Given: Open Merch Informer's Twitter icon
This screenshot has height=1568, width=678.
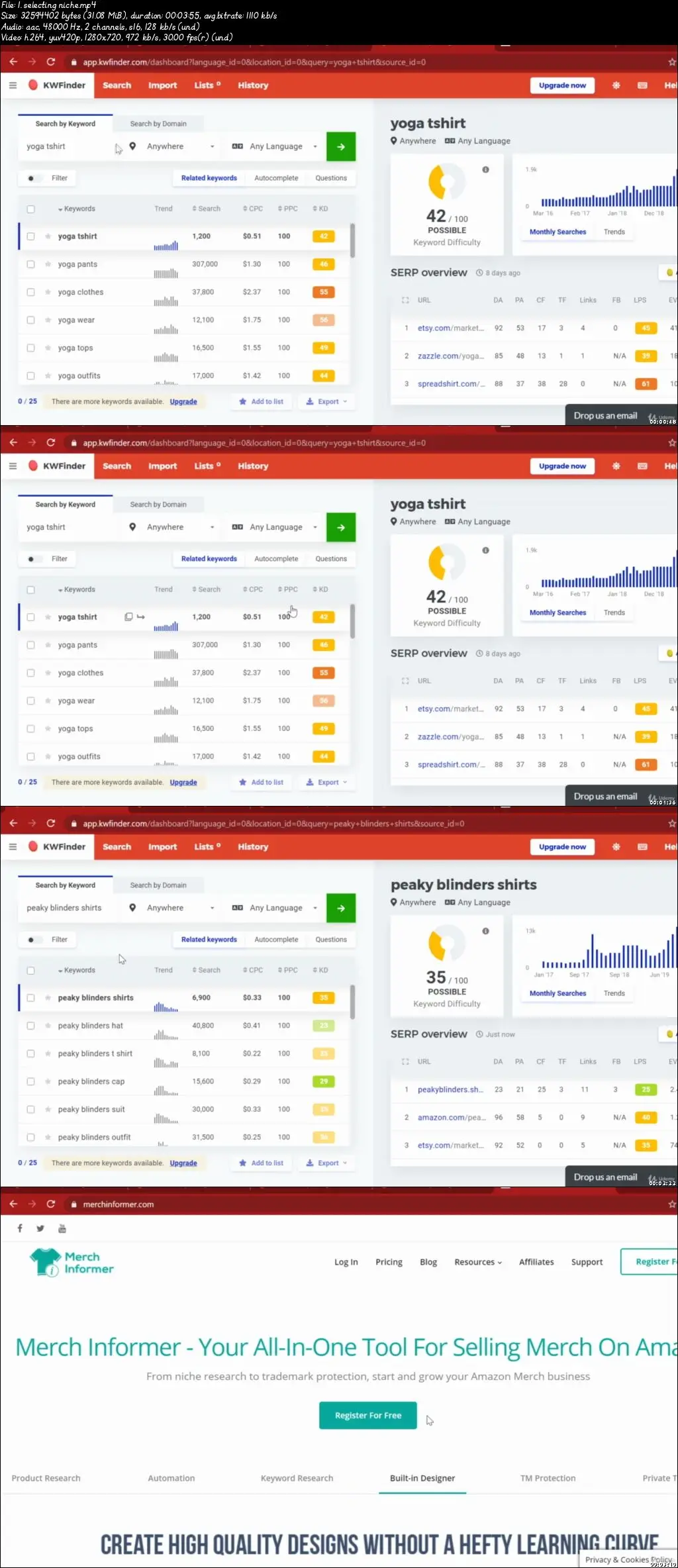Looking at the screenshot, I should pyautogui.click(x=40, y=1228).
